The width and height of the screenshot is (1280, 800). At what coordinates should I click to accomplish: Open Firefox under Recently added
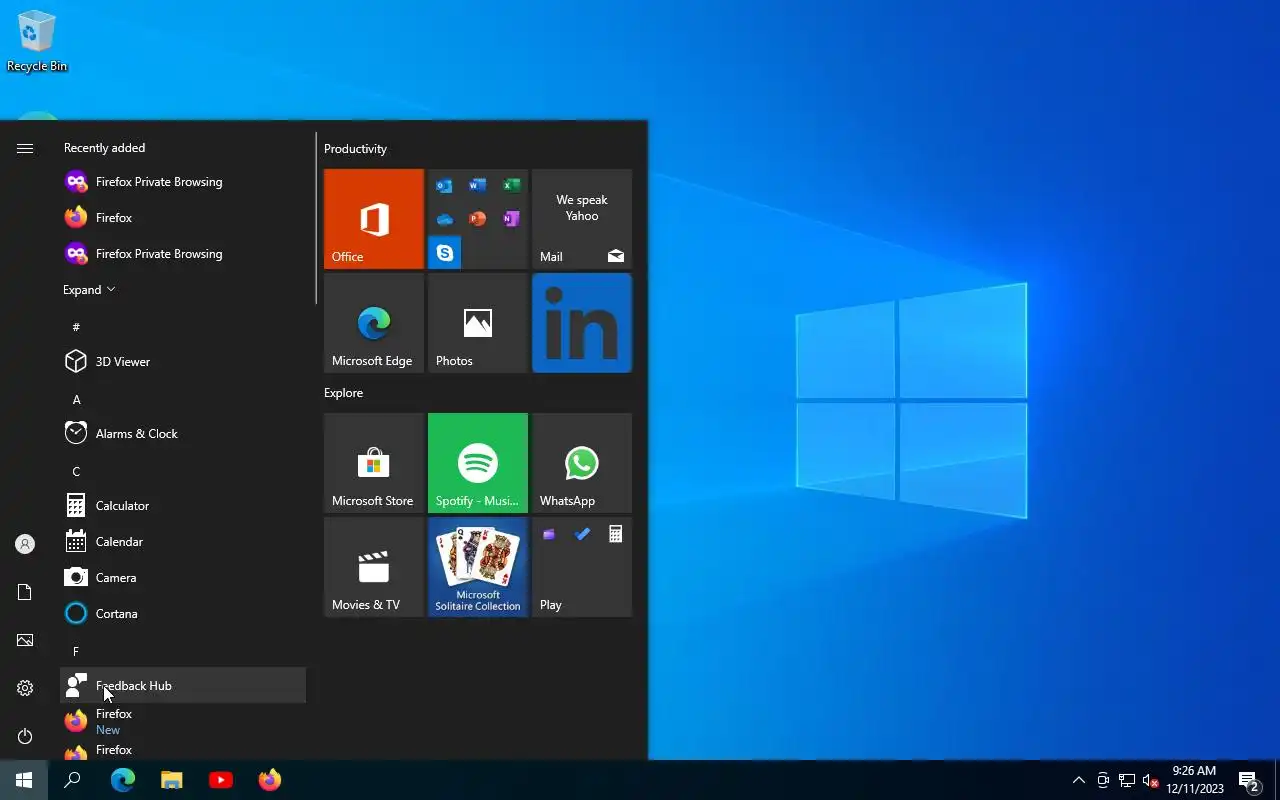(183, 218)
